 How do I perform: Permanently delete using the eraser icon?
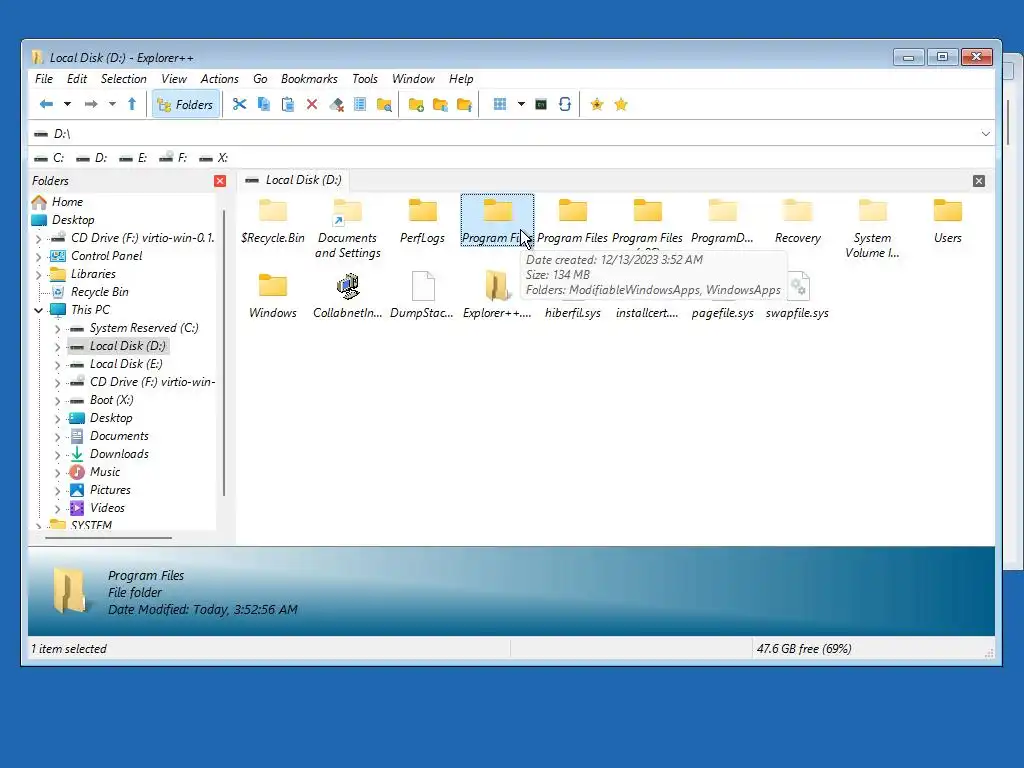point(336,104)
